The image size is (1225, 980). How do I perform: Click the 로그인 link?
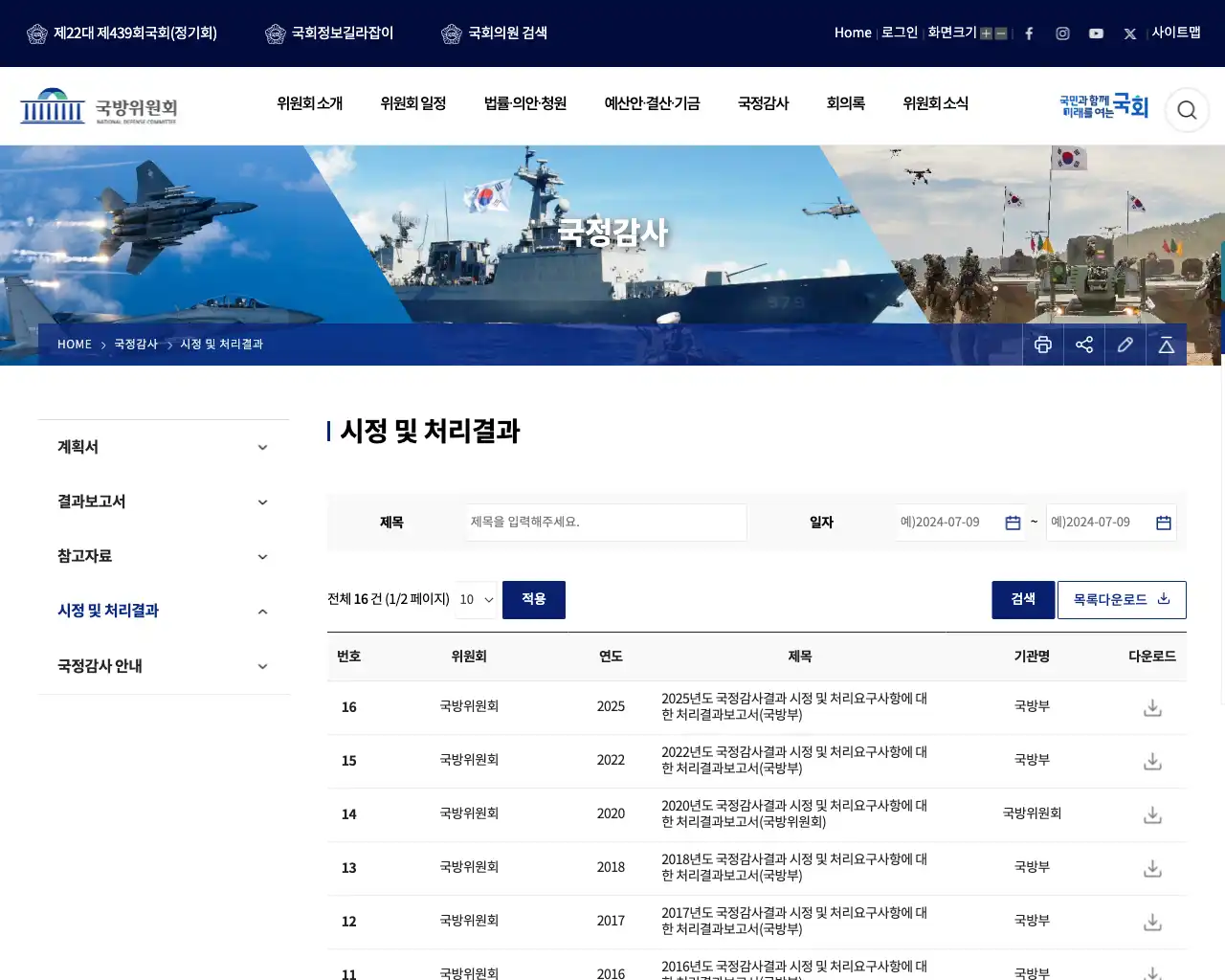[900, 33]
